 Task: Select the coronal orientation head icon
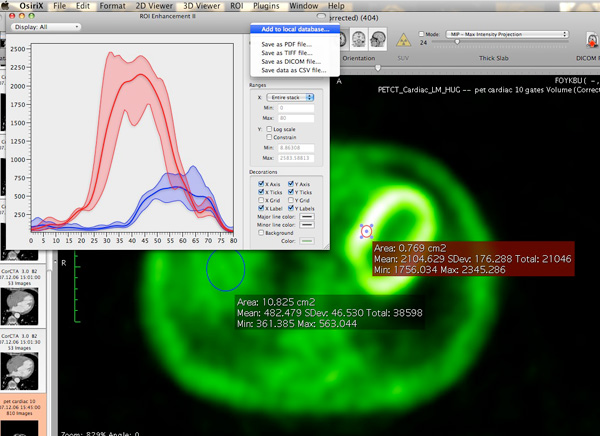tap(359, 39)
